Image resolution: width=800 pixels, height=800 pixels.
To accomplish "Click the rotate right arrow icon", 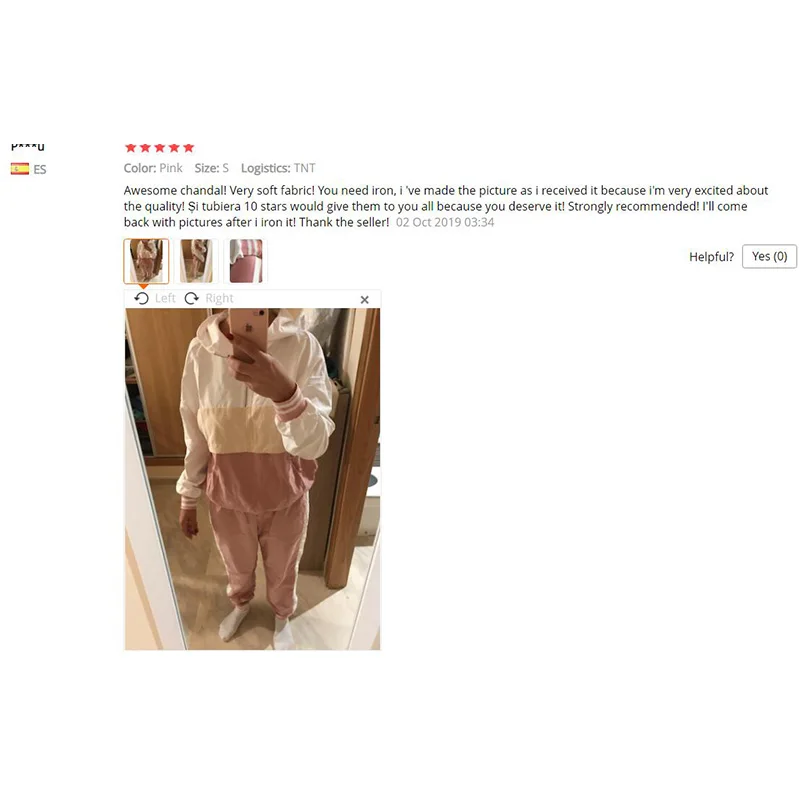I will [191, 298].
